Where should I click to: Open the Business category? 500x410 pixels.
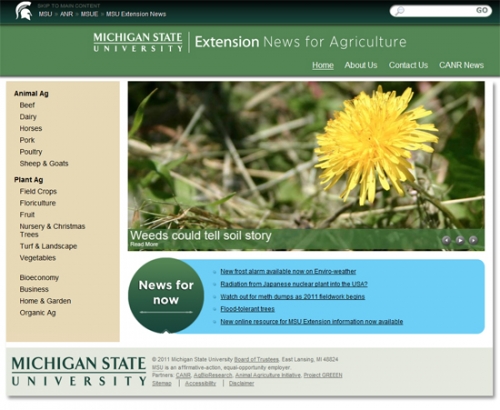(34, 289)
